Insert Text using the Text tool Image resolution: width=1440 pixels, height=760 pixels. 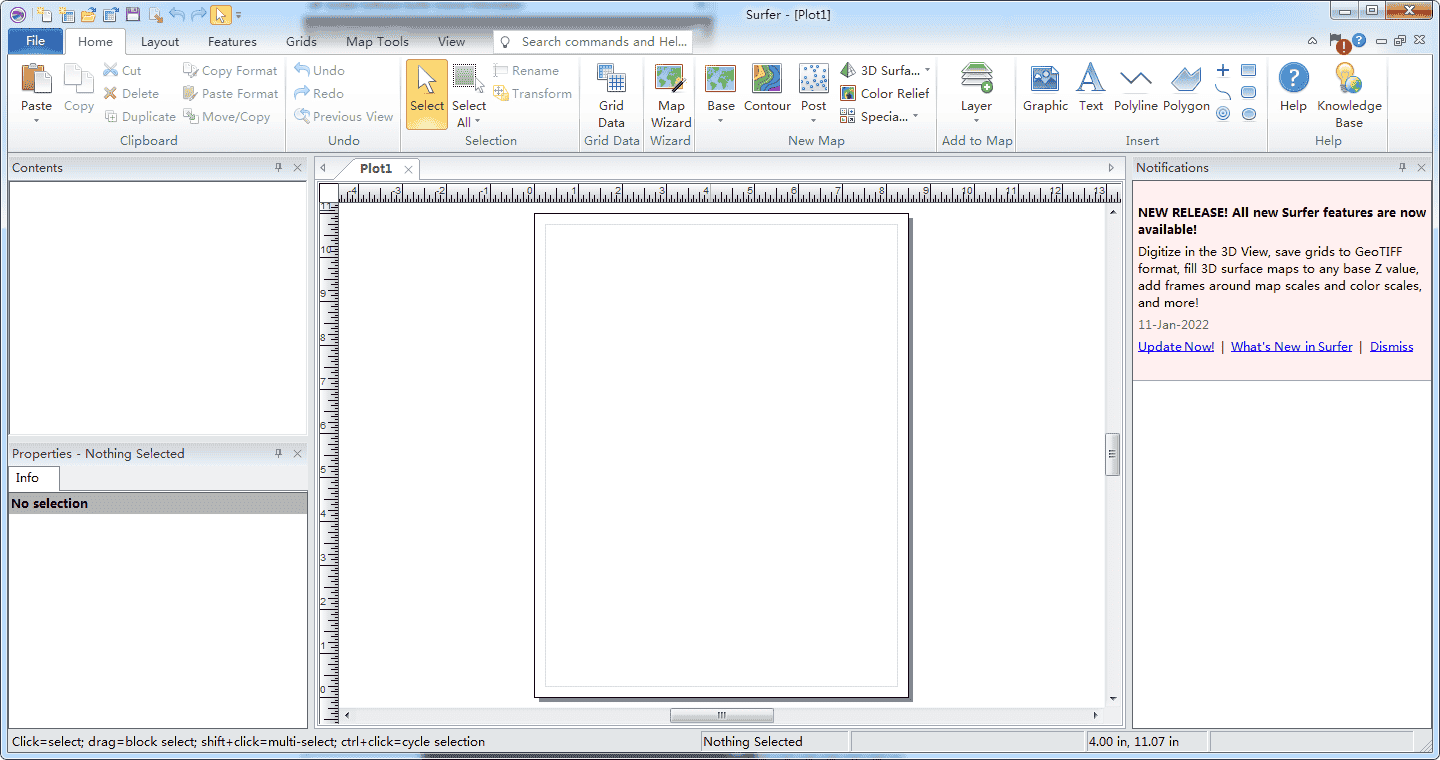click(1091, 88)
